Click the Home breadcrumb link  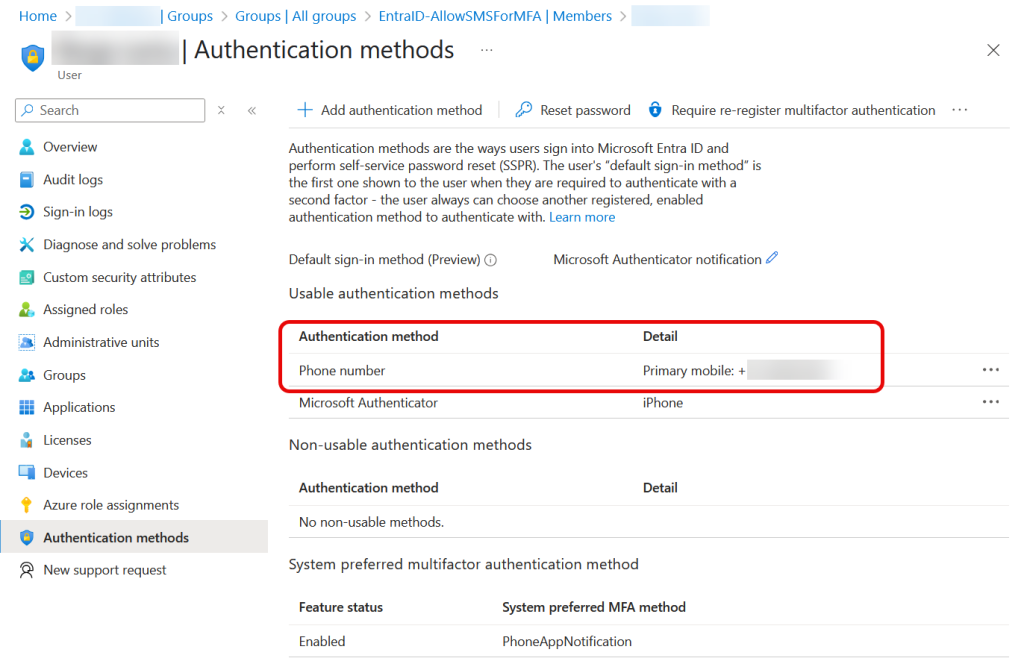pyautogui.click(x=38, y=16)
